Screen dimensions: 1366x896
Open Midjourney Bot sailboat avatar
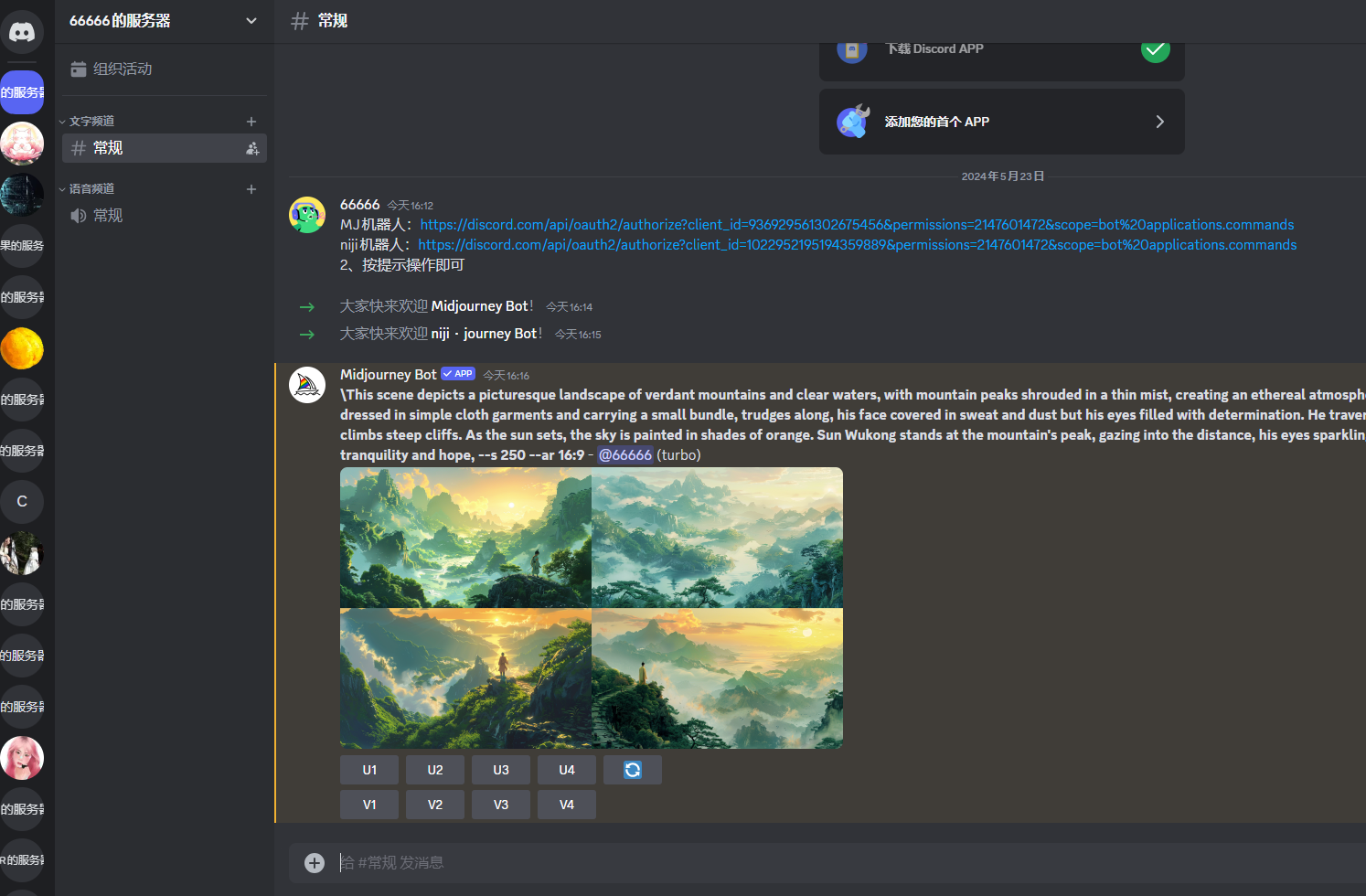307,385
